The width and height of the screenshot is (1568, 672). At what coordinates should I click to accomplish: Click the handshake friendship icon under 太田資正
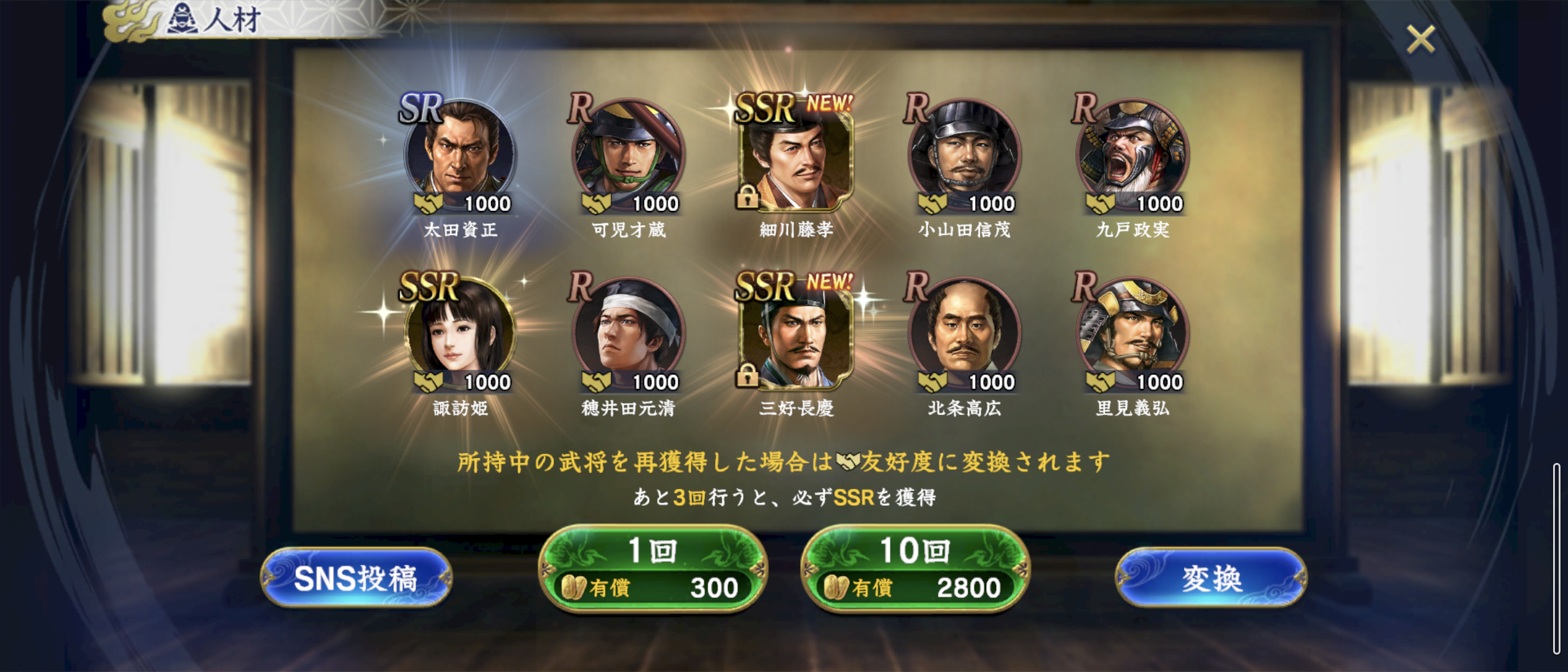[x=428, y=203]
